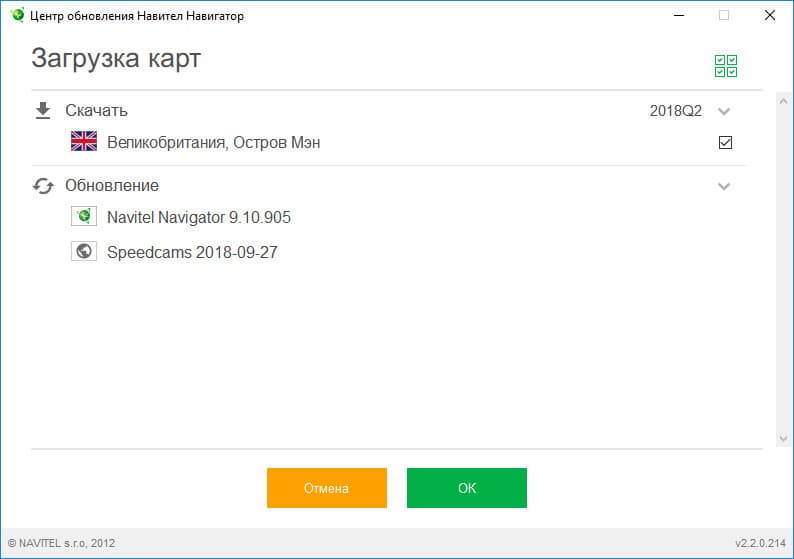This screenshot has width=794, height=559.
Task: Click the 2018Q2 version label
Action: pyautogui.click(x=676, y=111)
